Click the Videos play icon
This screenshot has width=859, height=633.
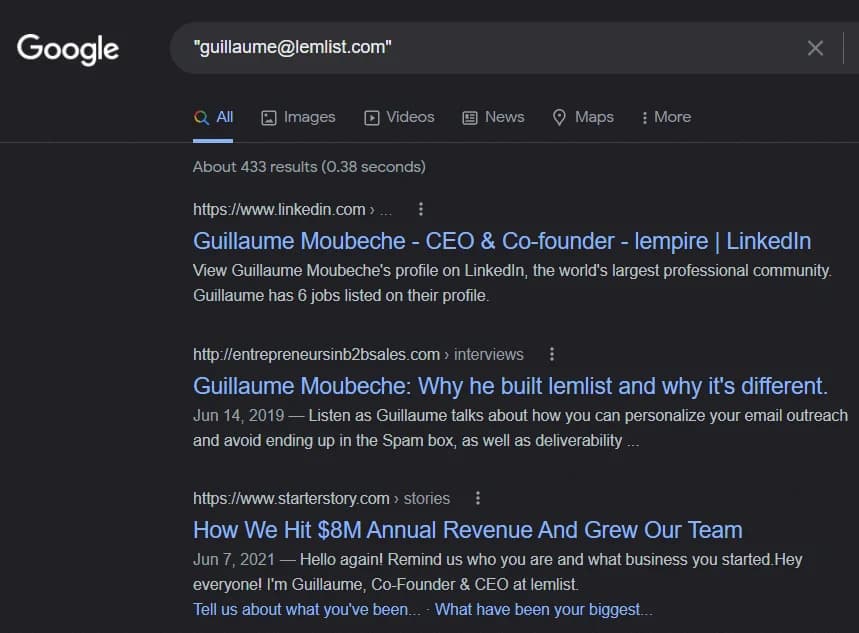(371, 118)
